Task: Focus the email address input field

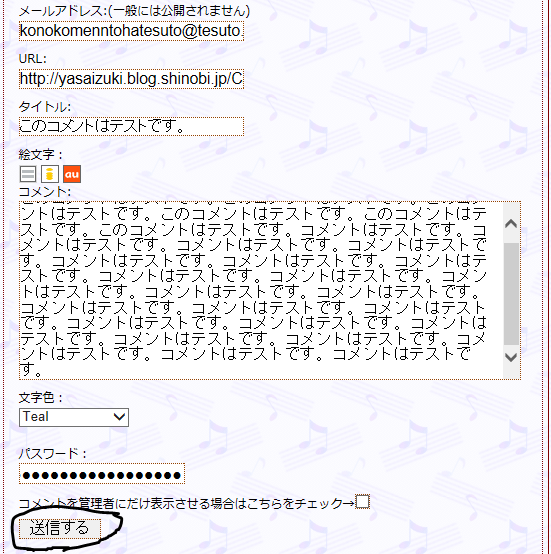Action: [x=131, y=31]
